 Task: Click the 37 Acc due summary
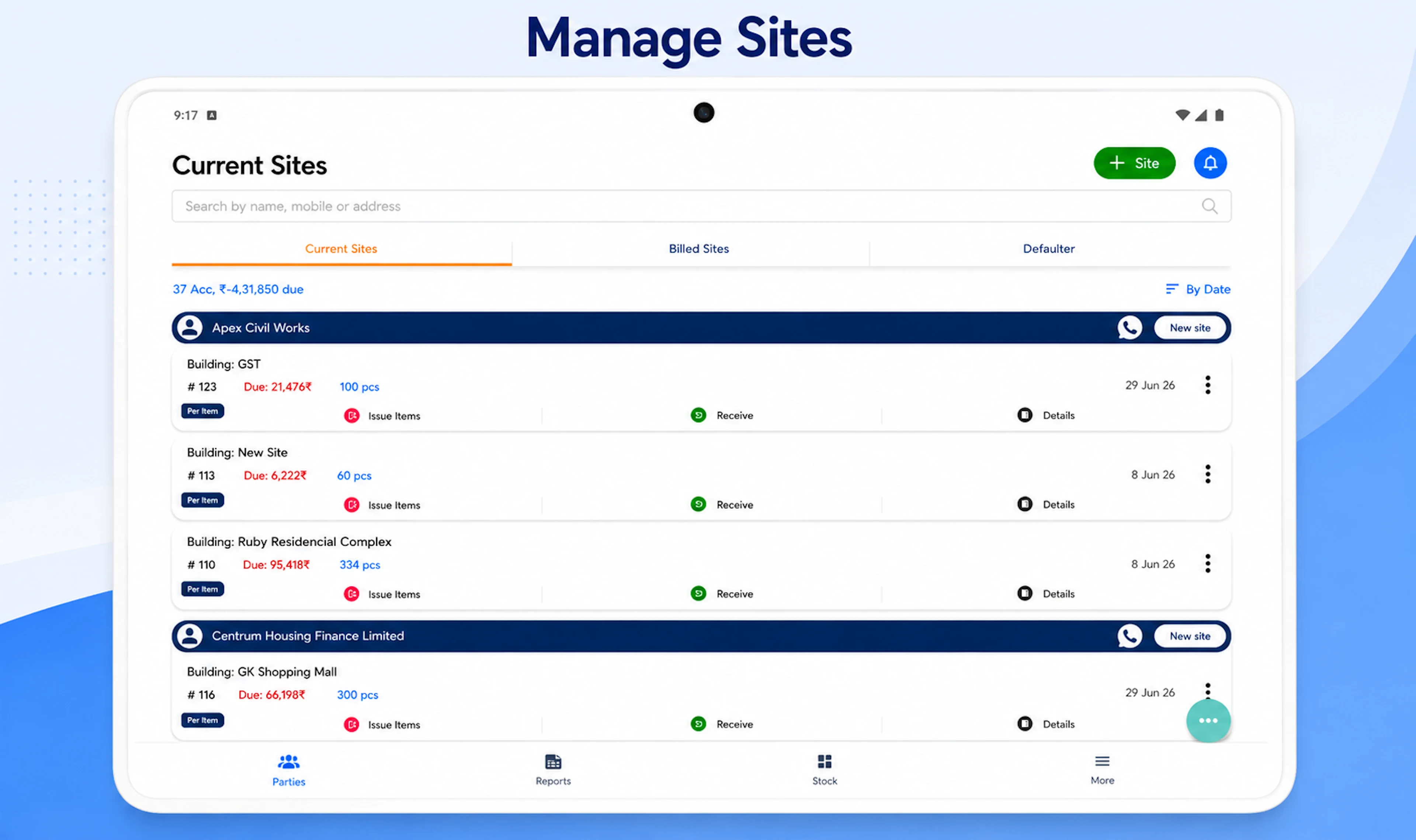(x=238, y=289)
